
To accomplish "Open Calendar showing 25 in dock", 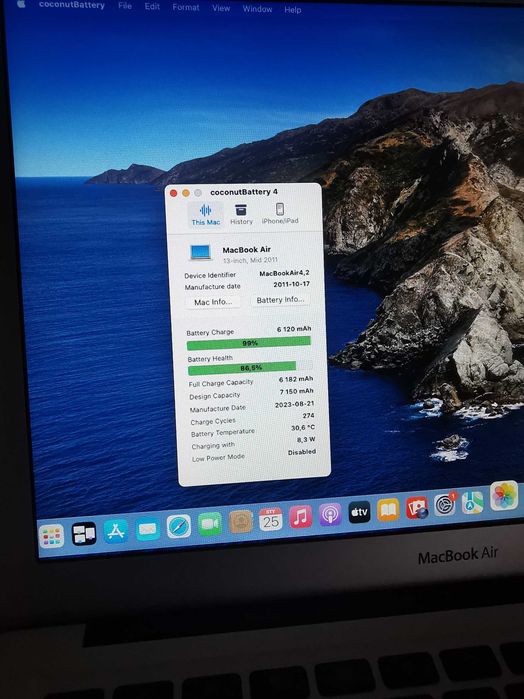I will pyautogui.click(x=271, y=519).
